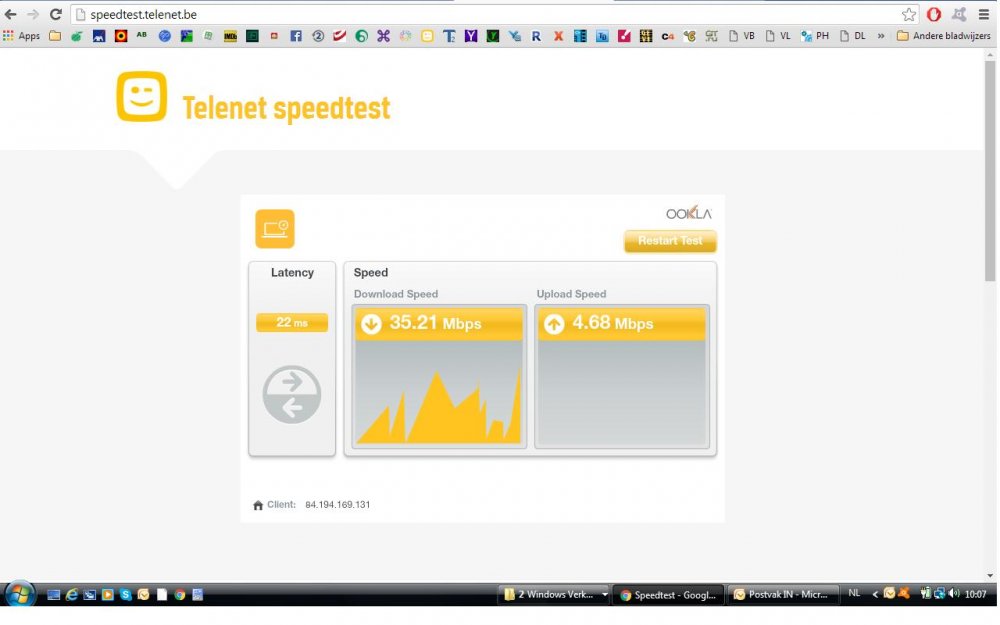The image size is (1000, 625).
Task: Open the Andere bladwijzers folder
Action: [x=943, y=36]
